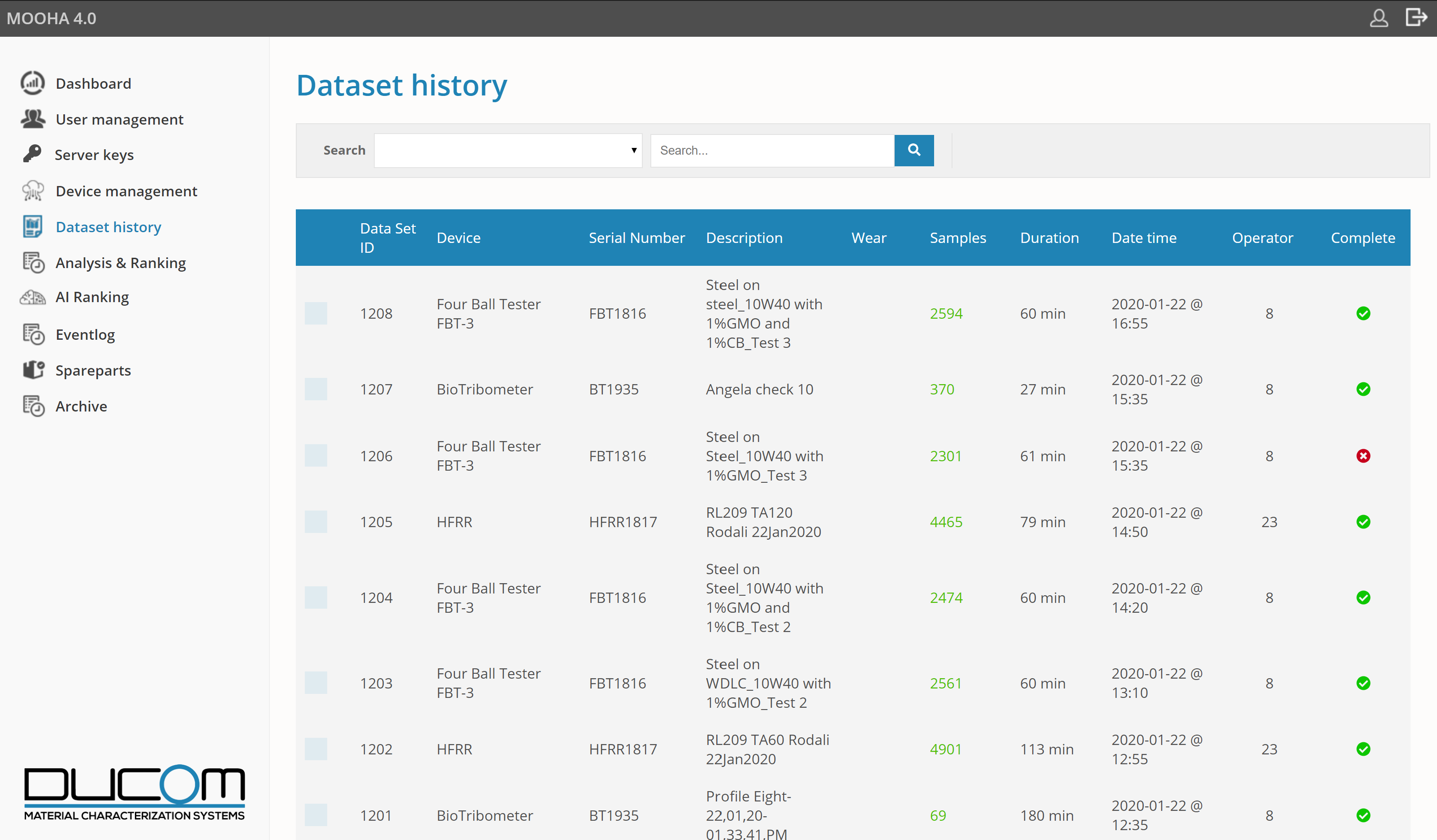The height and width of the screenshot is (840, 1437).
Task: Check the box for dataset 1202
Action: tap(316, 749)
